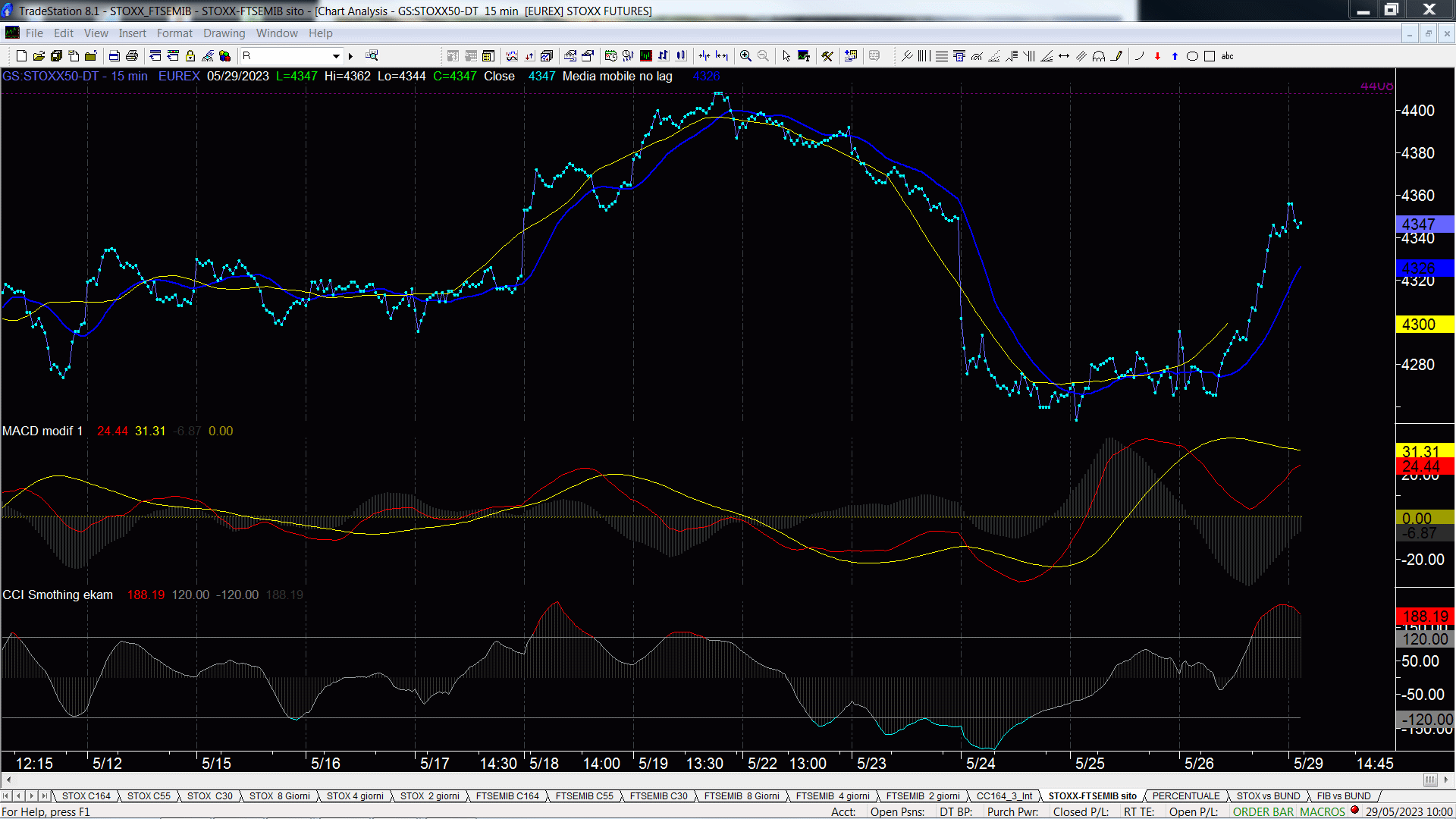Open the View menu

coord(96,33)
